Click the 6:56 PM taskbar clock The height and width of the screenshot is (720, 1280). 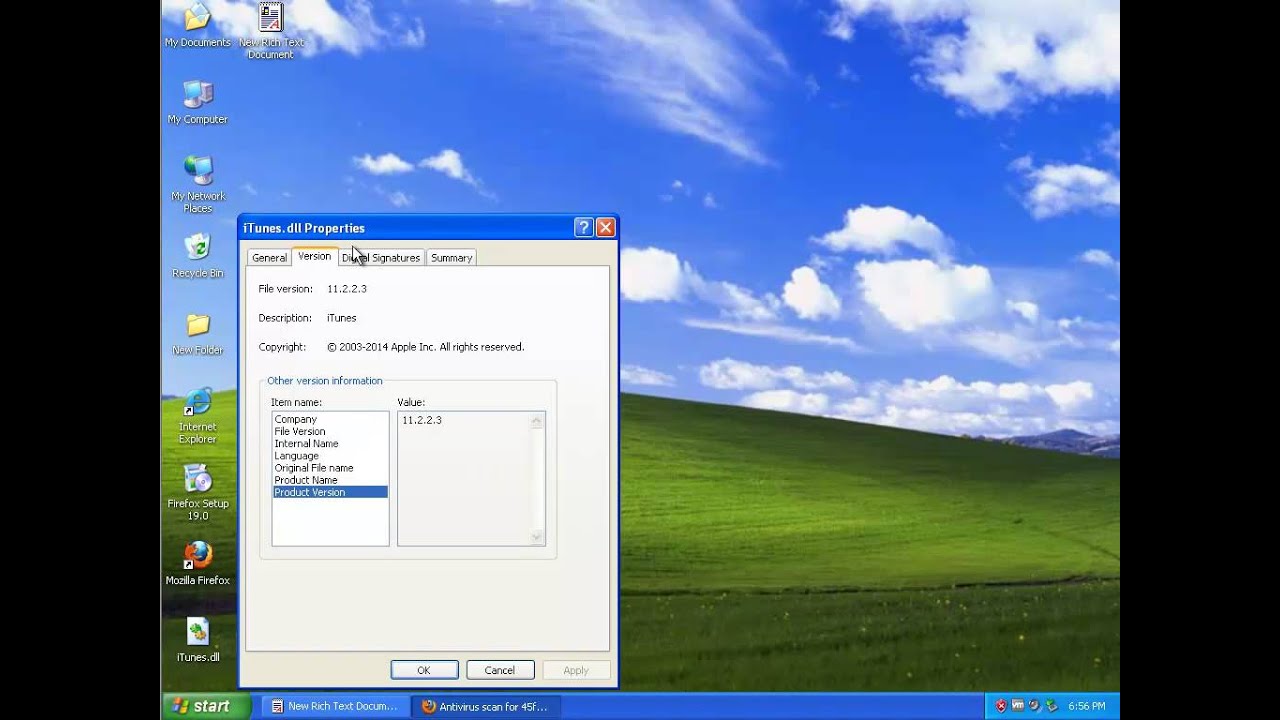point(1086,706)
